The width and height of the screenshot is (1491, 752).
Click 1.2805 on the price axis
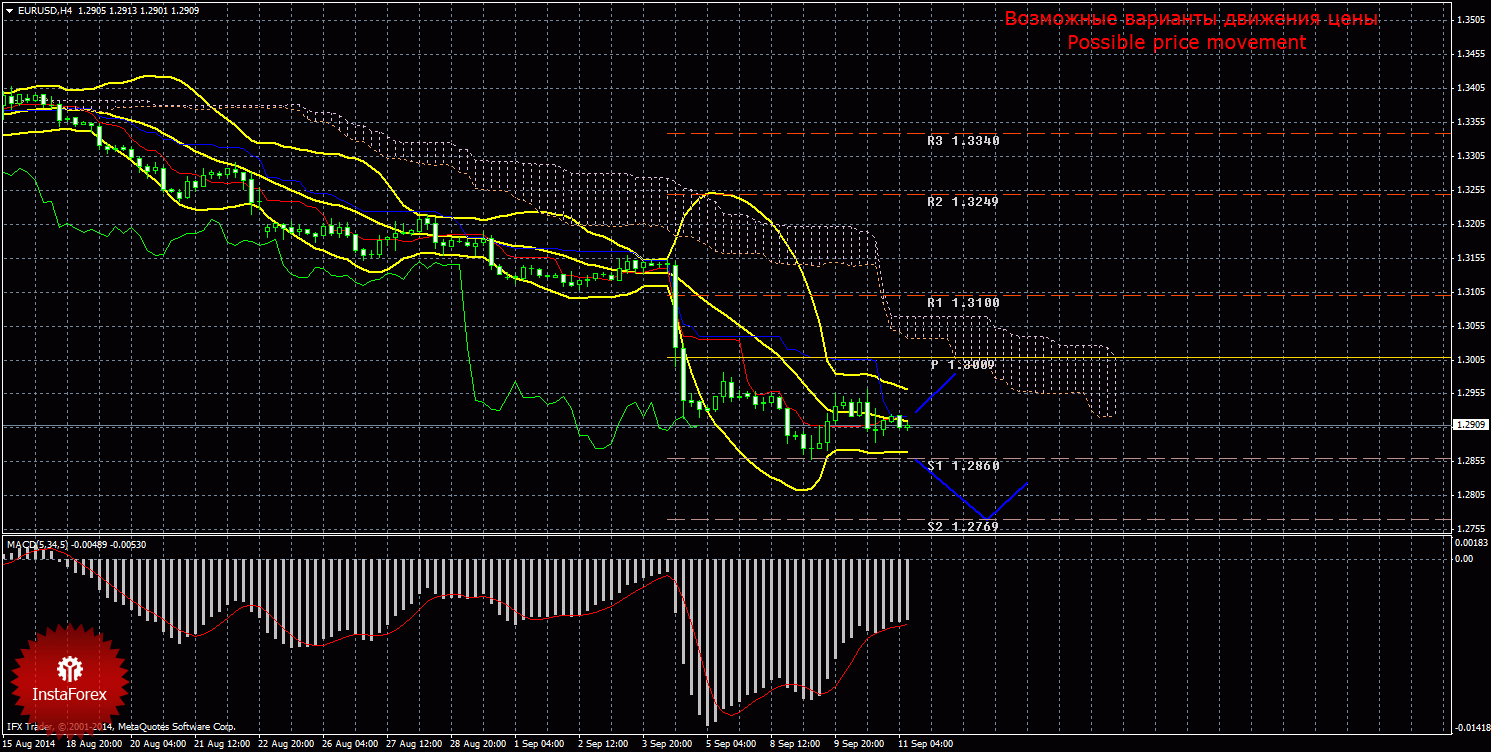point(1472,495)
